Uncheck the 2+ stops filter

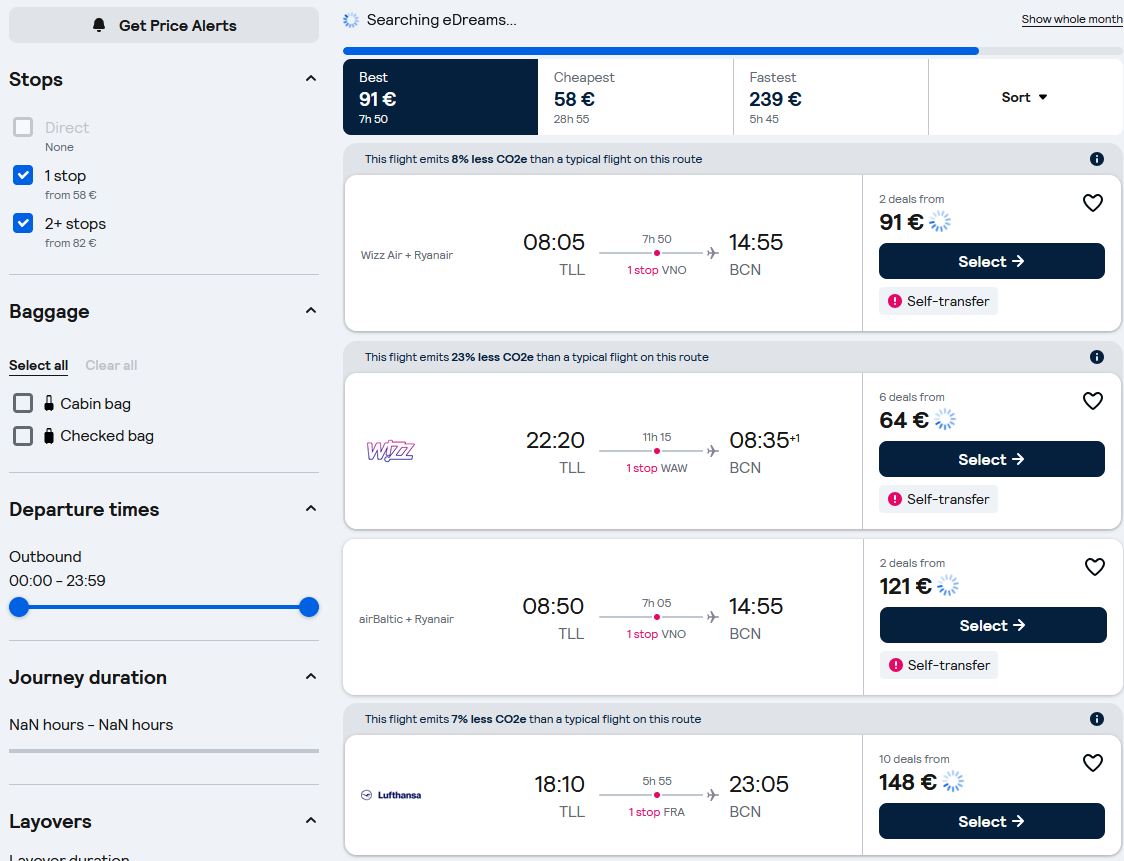[23, 223]
